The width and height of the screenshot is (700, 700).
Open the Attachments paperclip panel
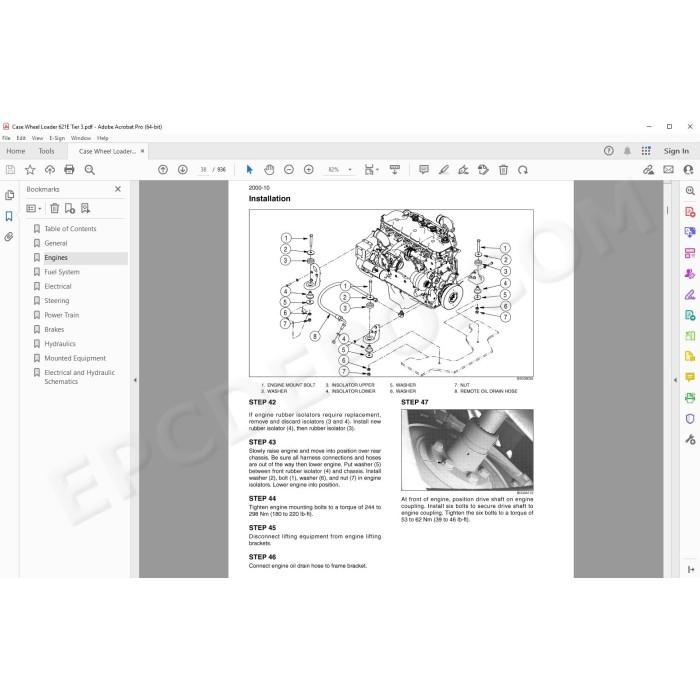click(9, 237)
